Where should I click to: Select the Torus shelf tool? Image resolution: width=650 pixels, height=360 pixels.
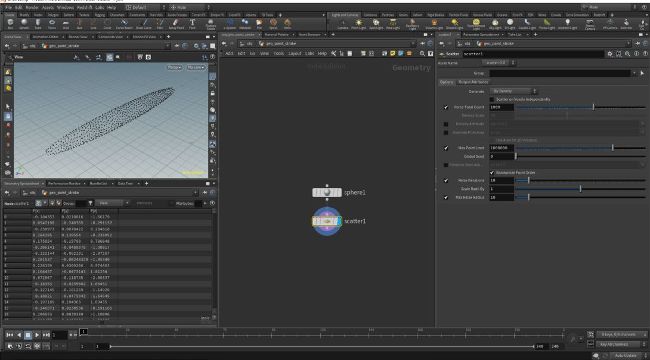coord(52,24)
